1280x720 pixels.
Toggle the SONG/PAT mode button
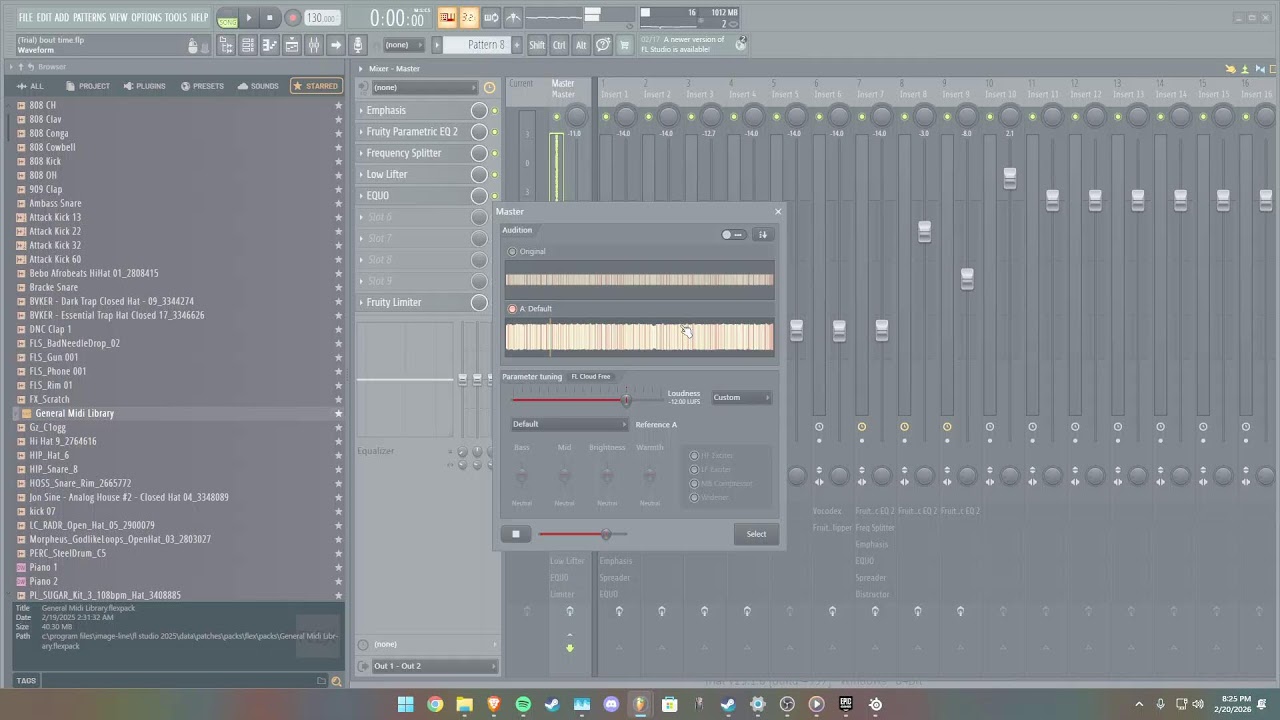coord(227,18)
